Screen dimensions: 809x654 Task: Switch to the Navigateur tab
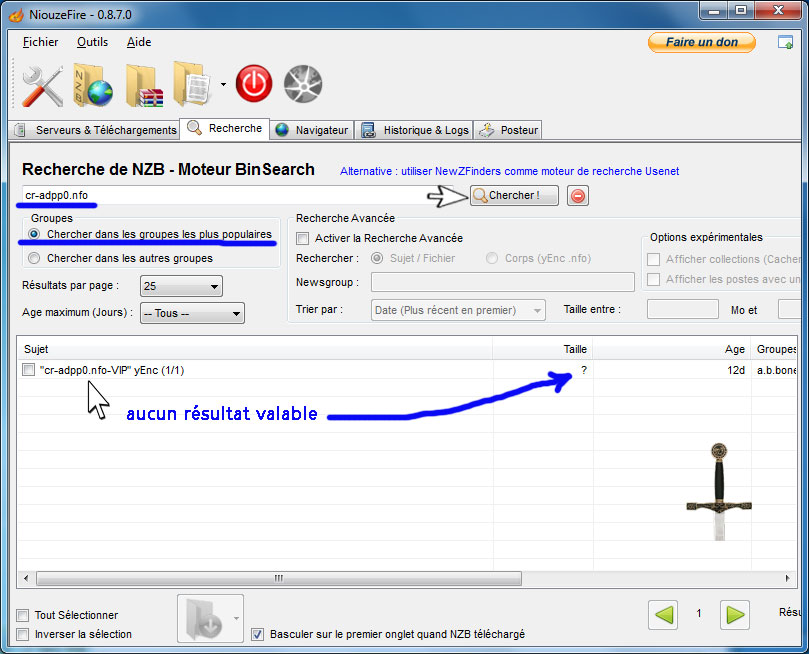312,130
